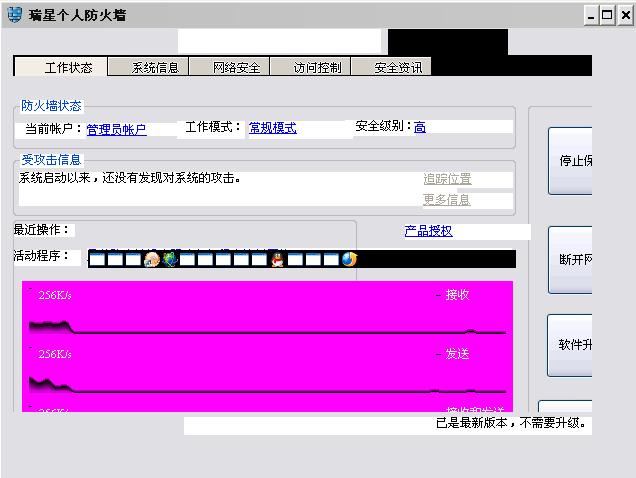The width and height of the screenshot is (636, 478).
Task: Click the face avatar icon in active programs
Action: 152,259
